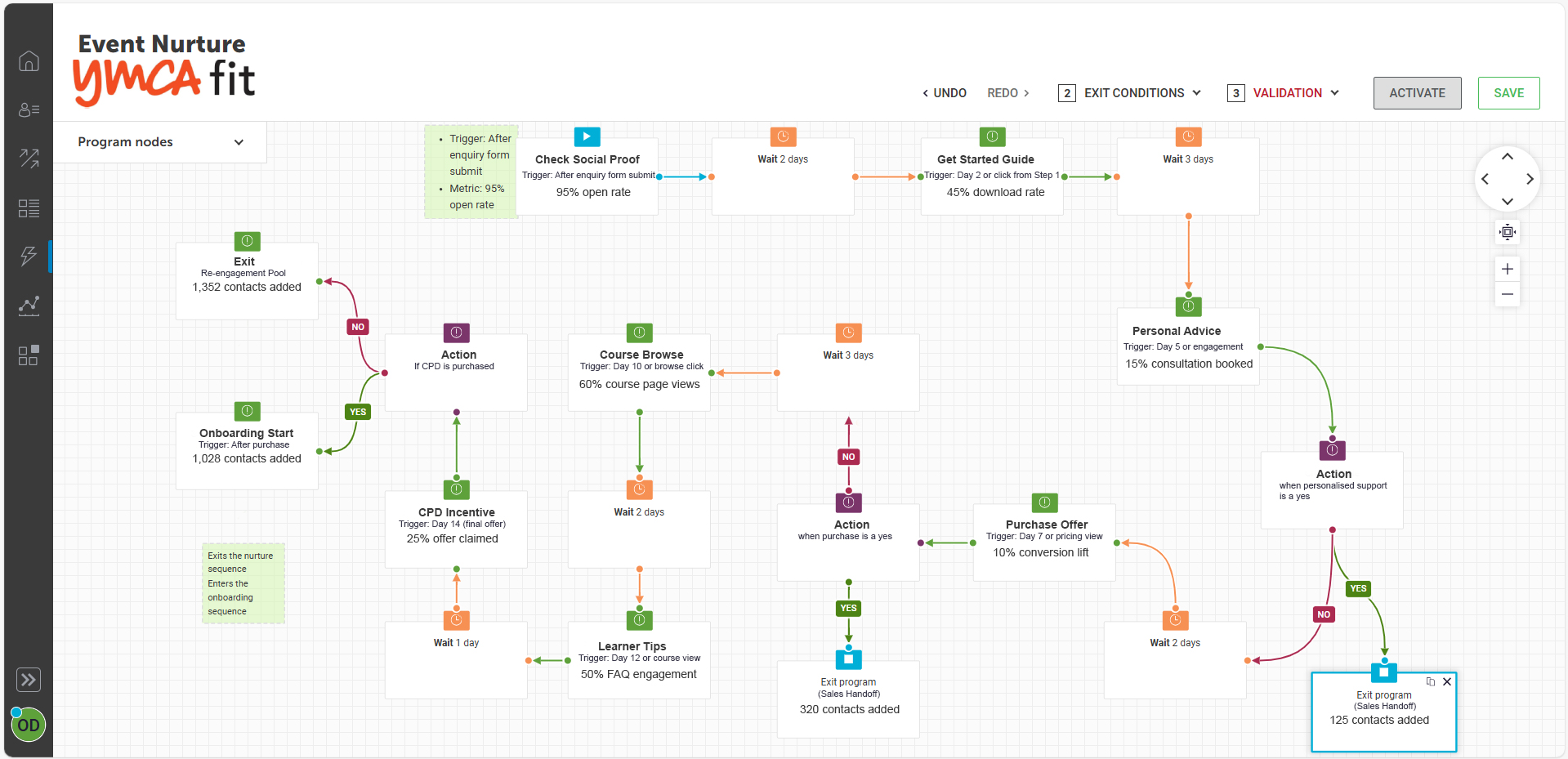Click the Apps grid icon in the sidebar
1568x759 pixels.
(29, 355)
